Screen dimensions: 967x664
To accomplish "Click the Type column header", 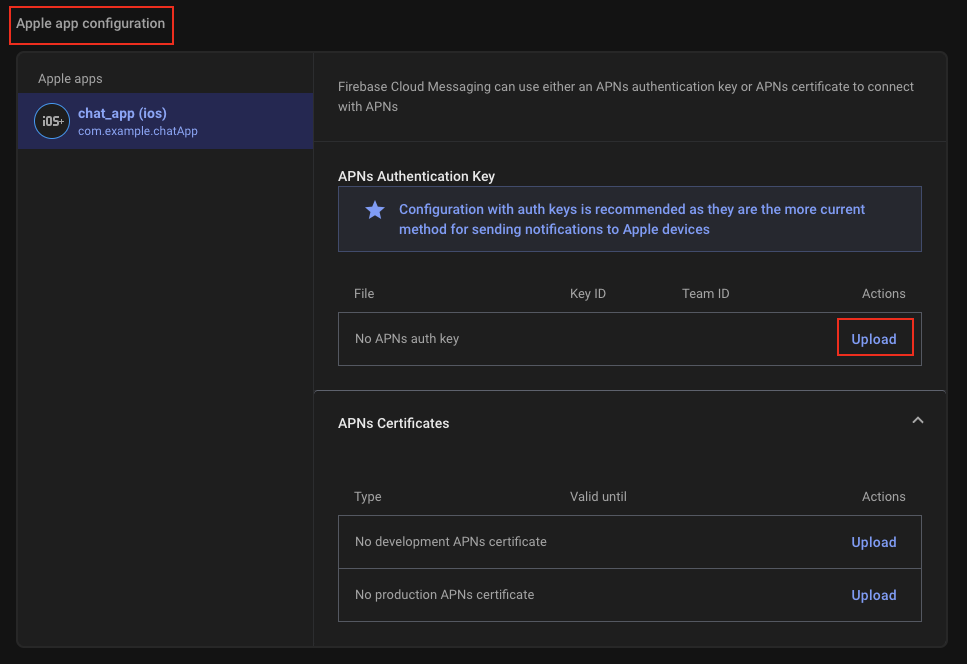I will click(368, 497).
